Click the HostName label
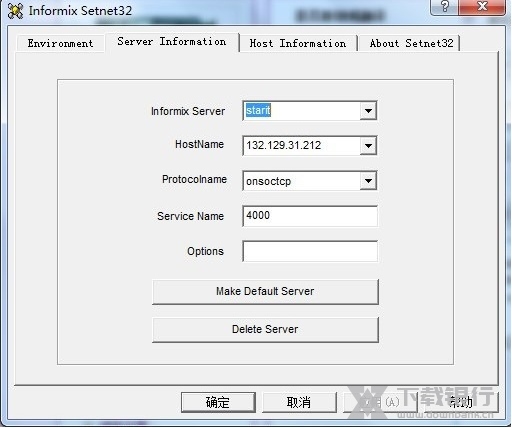The height and width of the screenshot is (428, 512). (199, 144)
